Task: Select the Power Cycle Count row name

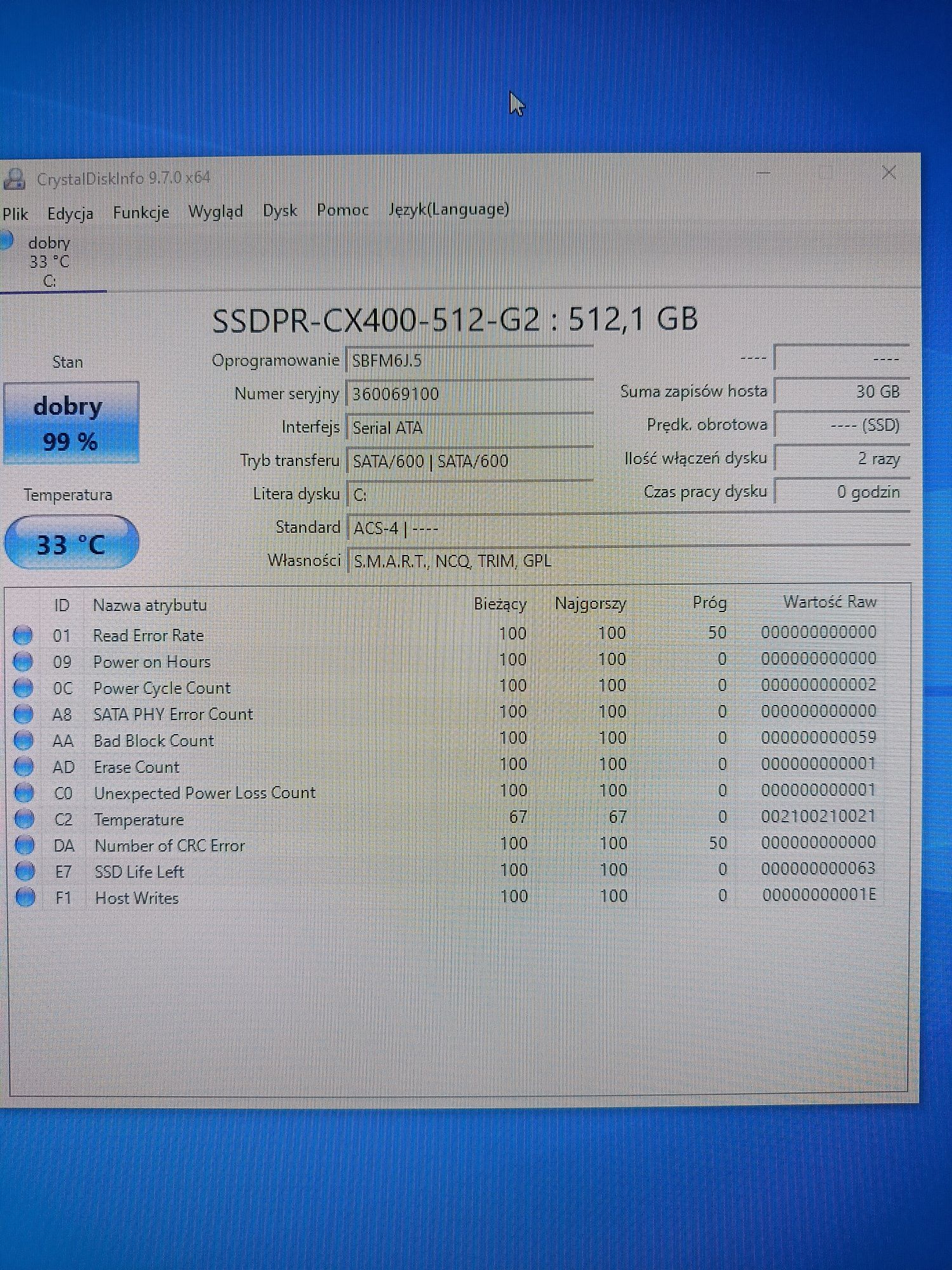Action: pyautogui.click(x=162, y=688)
